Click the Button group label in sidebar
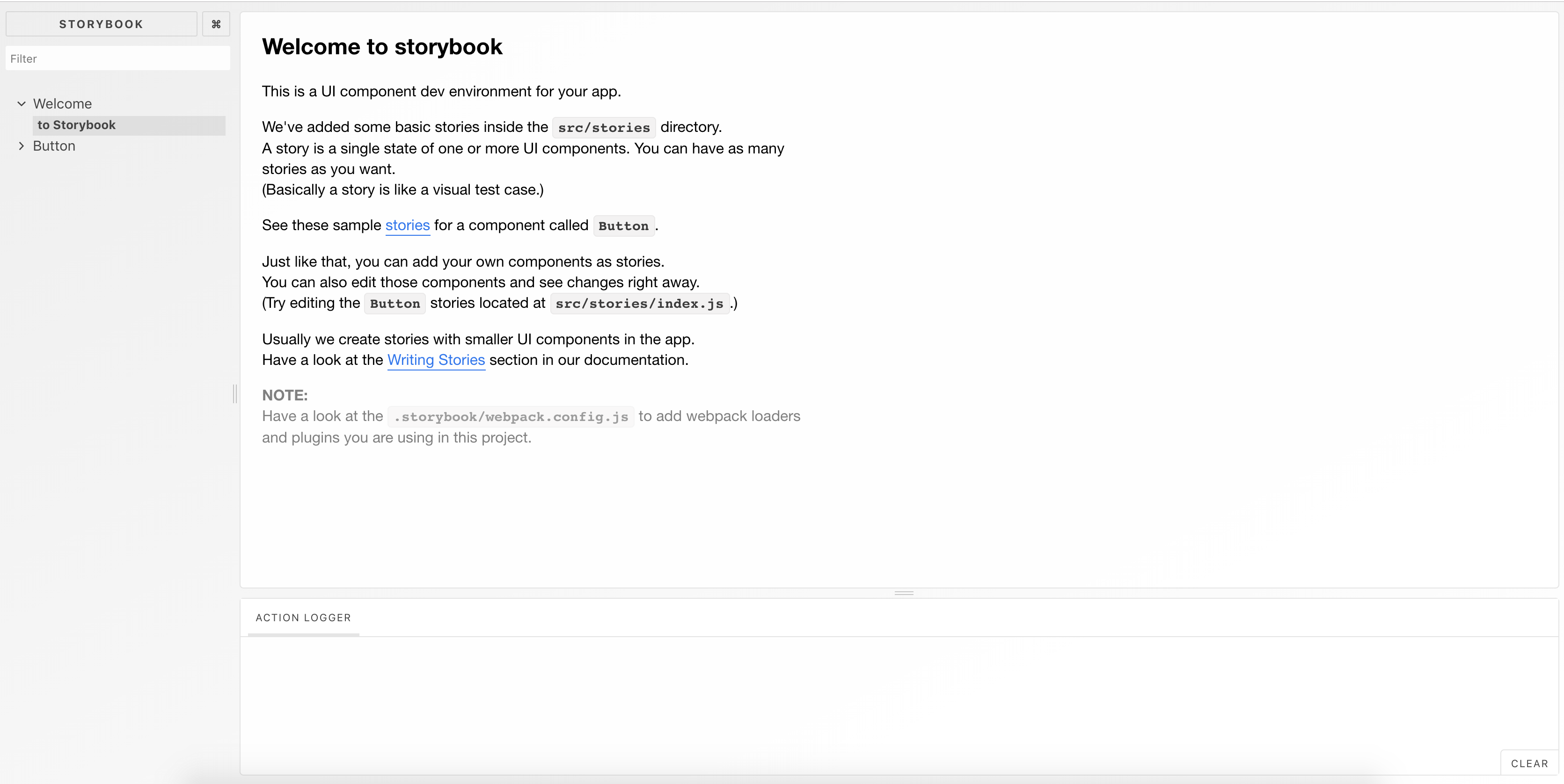Screen dimensions: 1564x784 (x=54, y=146)
